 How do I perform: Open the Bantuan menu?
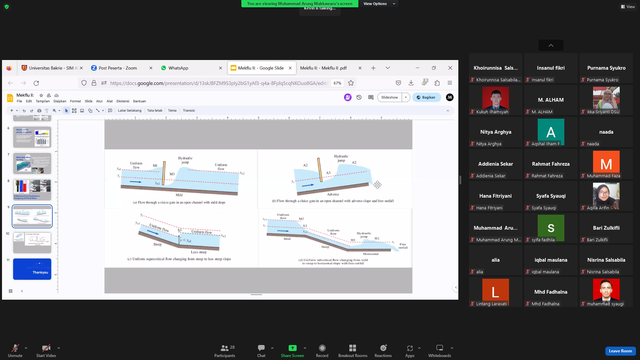[139, 101]
